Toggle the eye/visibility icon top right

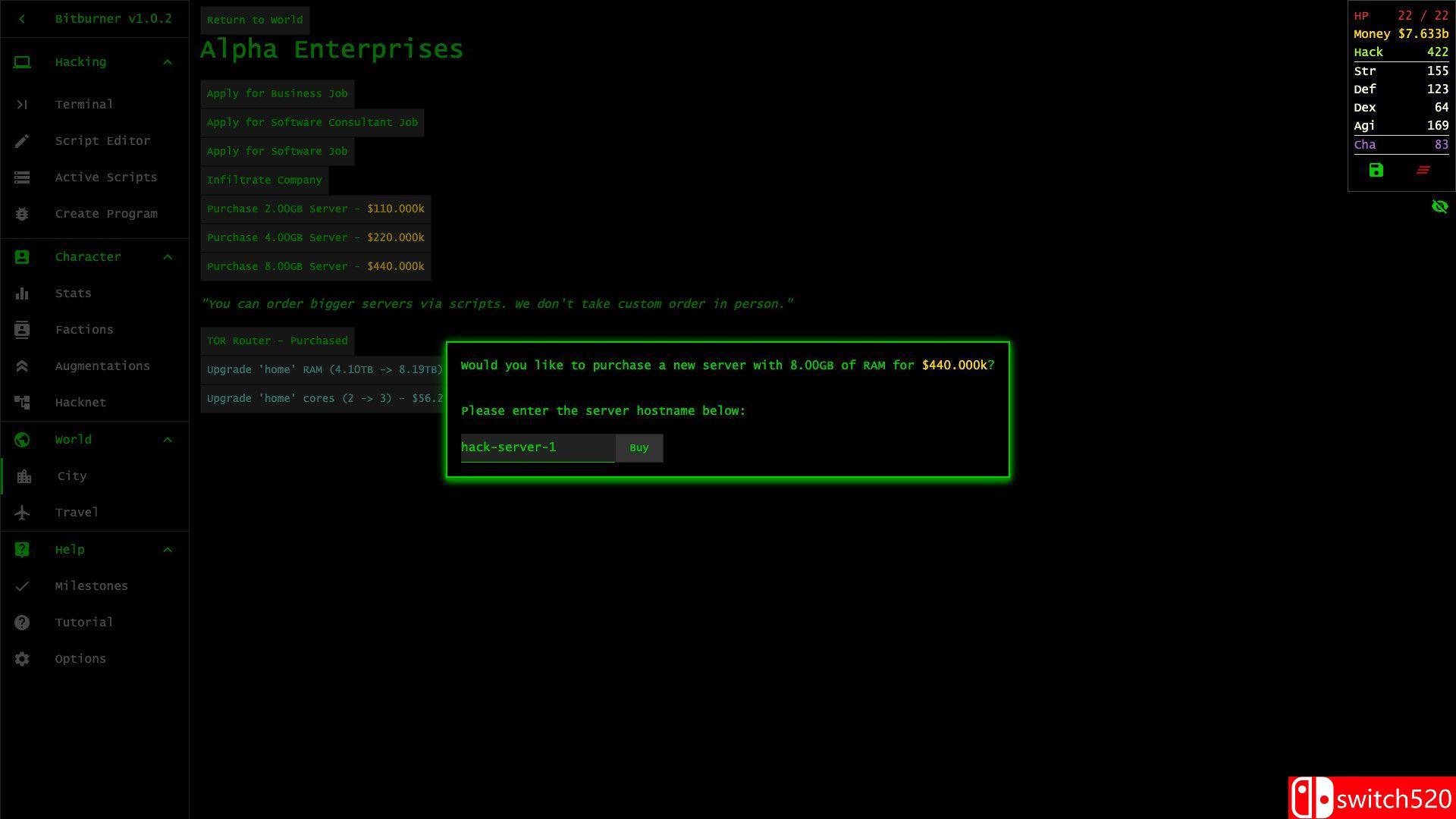[1440, 206]
